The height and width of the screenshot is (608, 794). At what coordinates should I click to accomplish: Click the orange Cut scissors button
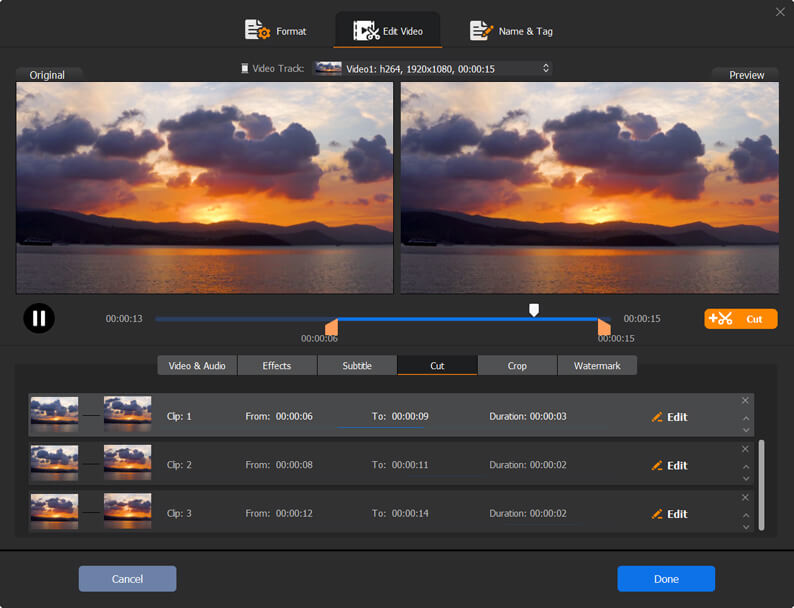coord(740,319)
